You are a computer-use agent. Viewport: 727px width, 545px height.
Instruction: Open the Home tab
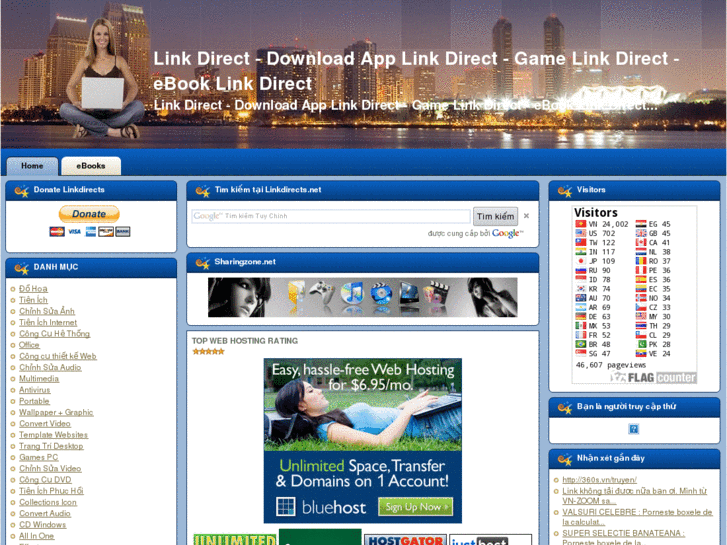pyautogui.click(x=32, y=166)
